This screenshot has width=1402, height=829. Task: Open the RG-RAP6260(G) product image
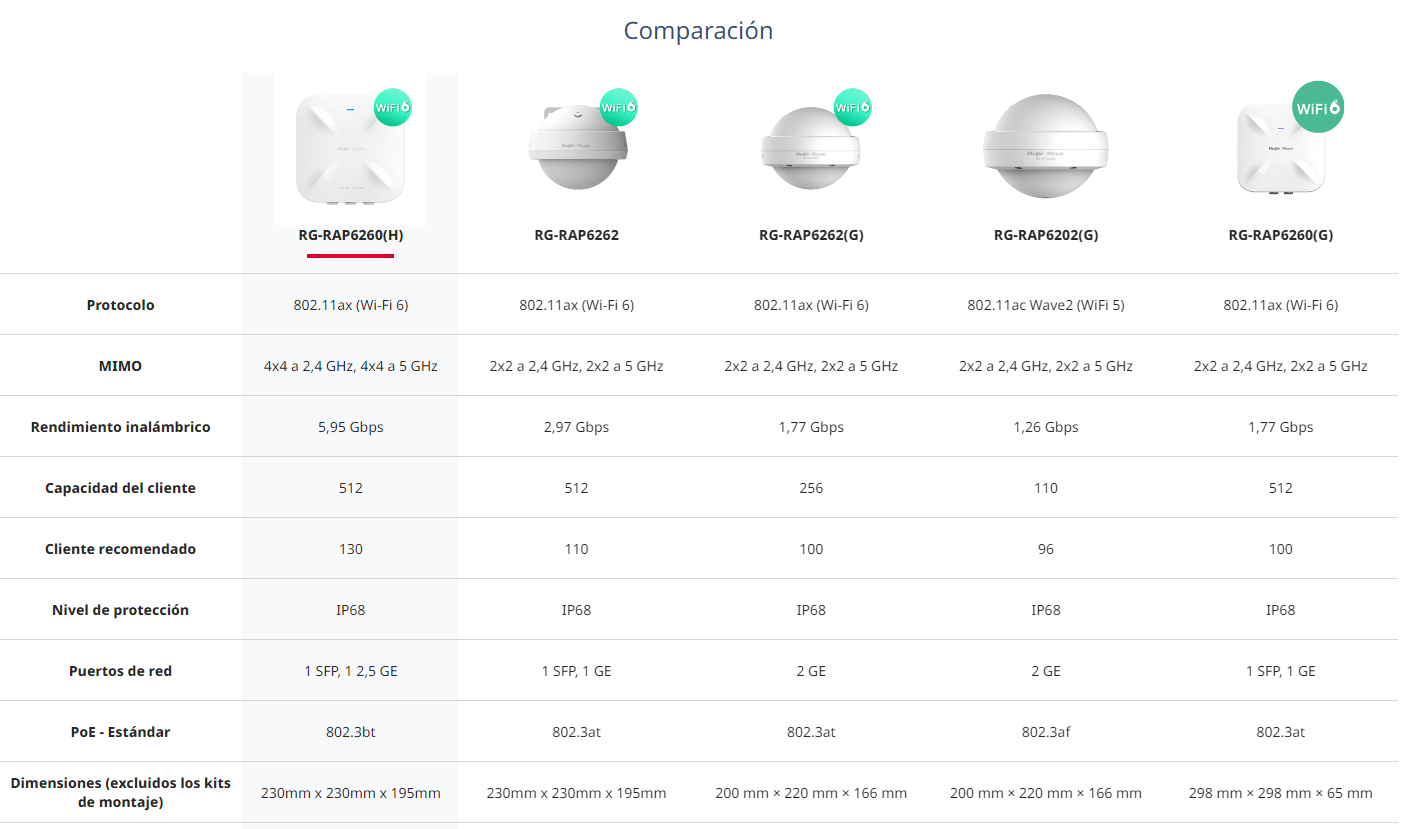tap(1280, 148)
